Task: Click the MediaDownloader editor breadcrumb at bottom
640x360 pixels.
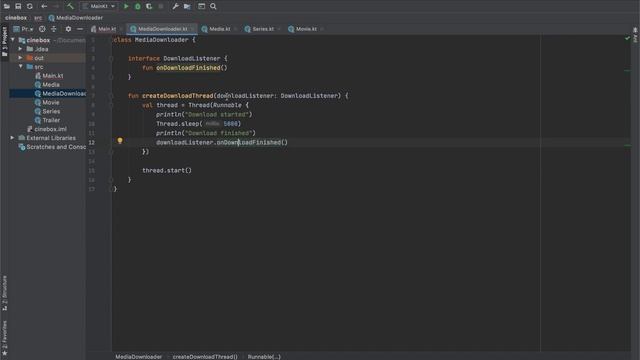Action: (x=138, y=357)
